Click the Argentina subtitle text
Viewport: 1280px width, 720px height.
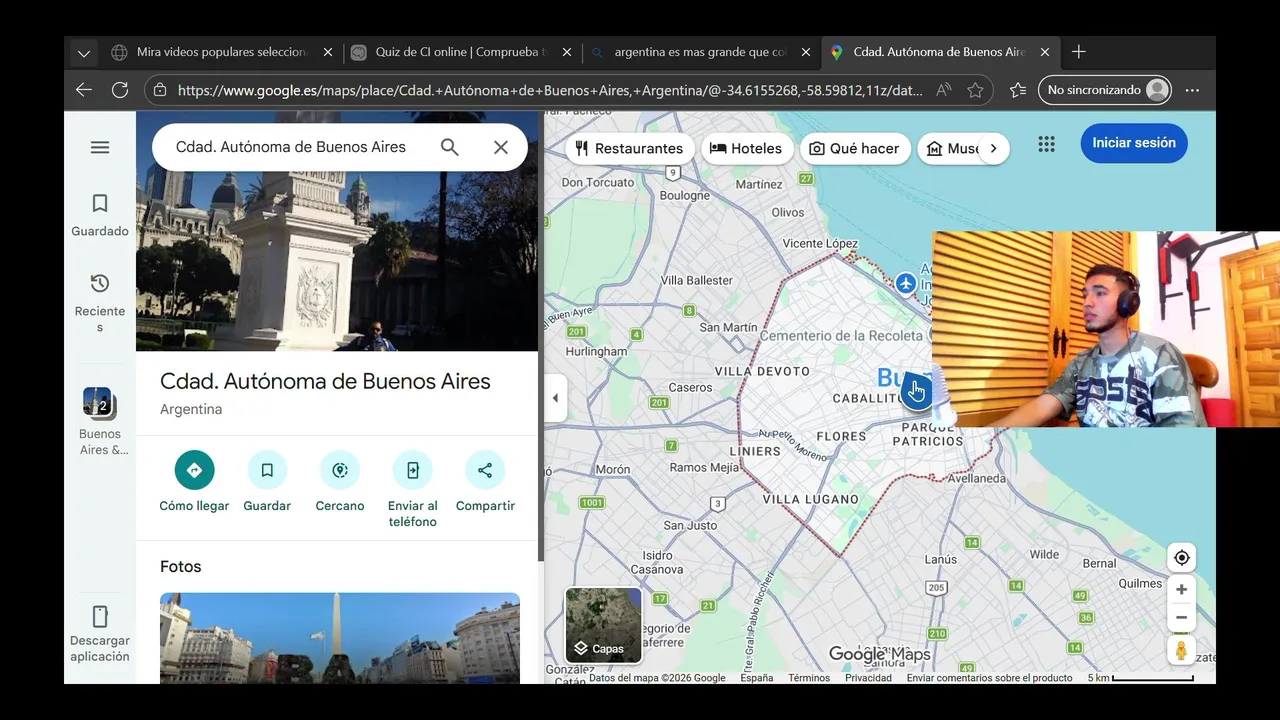point(191,409)
